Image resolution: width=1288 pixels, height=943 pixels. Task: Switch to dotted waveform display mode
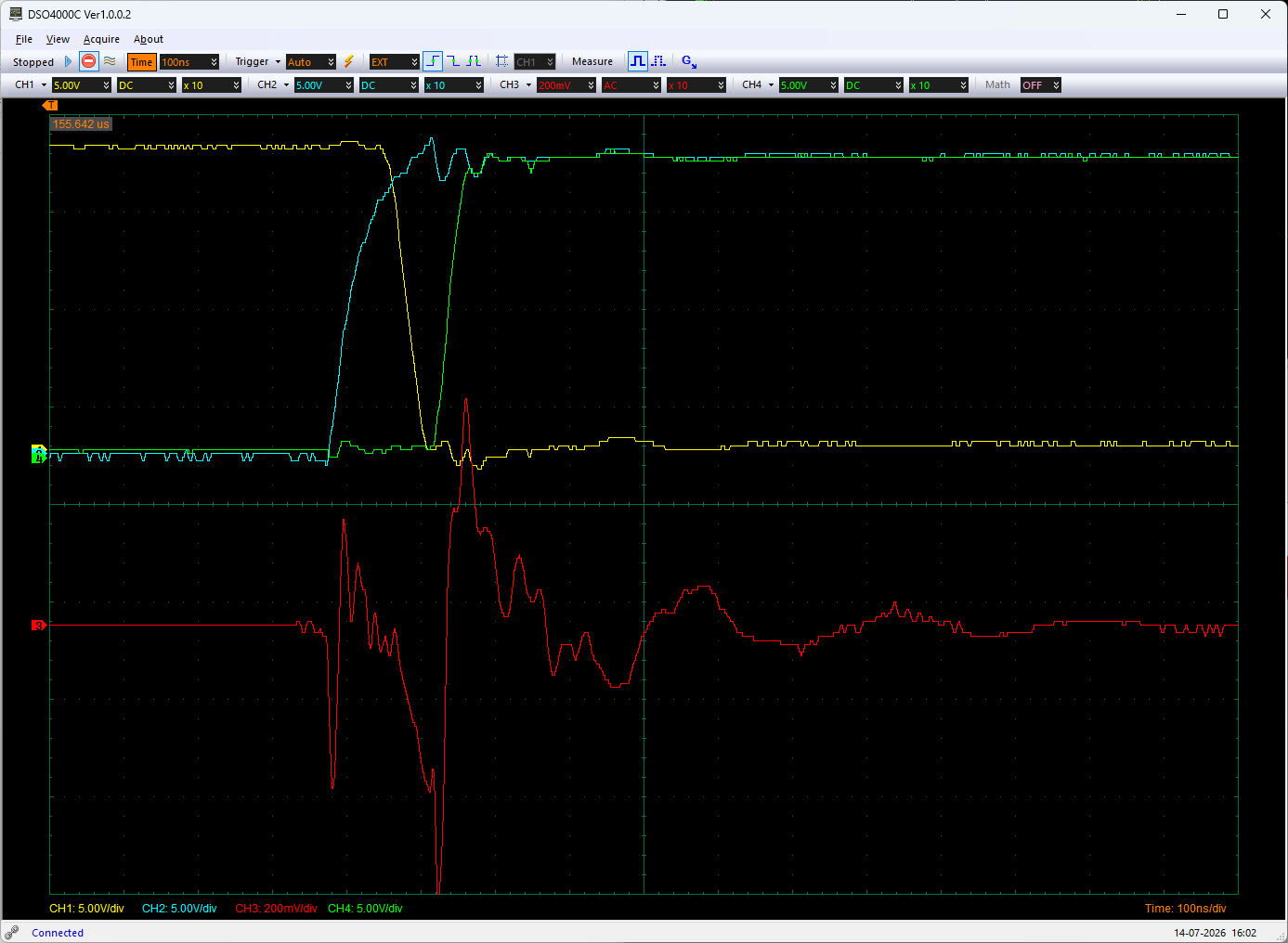point(658,61)
